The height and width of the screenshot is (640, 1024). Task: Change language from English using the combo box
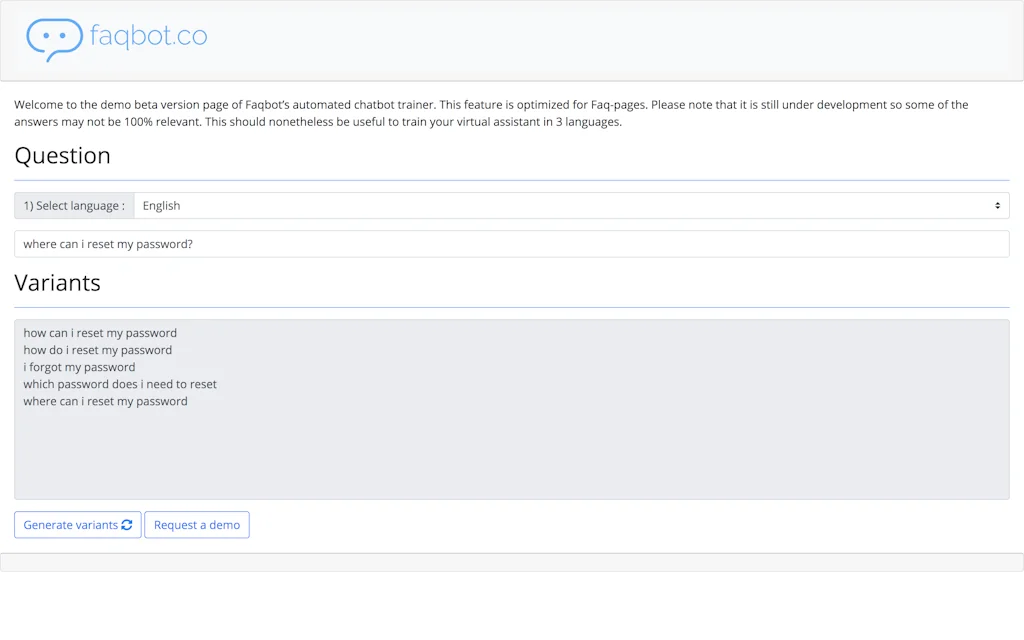570,205
